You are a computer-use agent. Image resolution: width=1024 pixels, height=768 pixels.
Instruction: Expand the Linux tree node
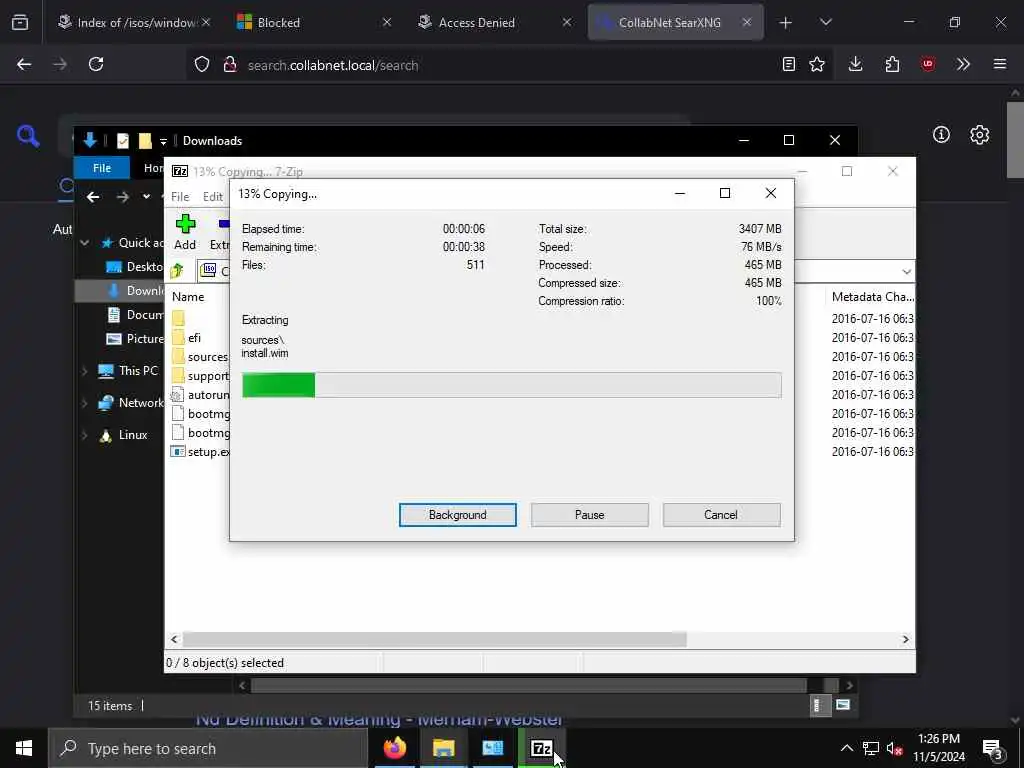click(x=85, y=435)
